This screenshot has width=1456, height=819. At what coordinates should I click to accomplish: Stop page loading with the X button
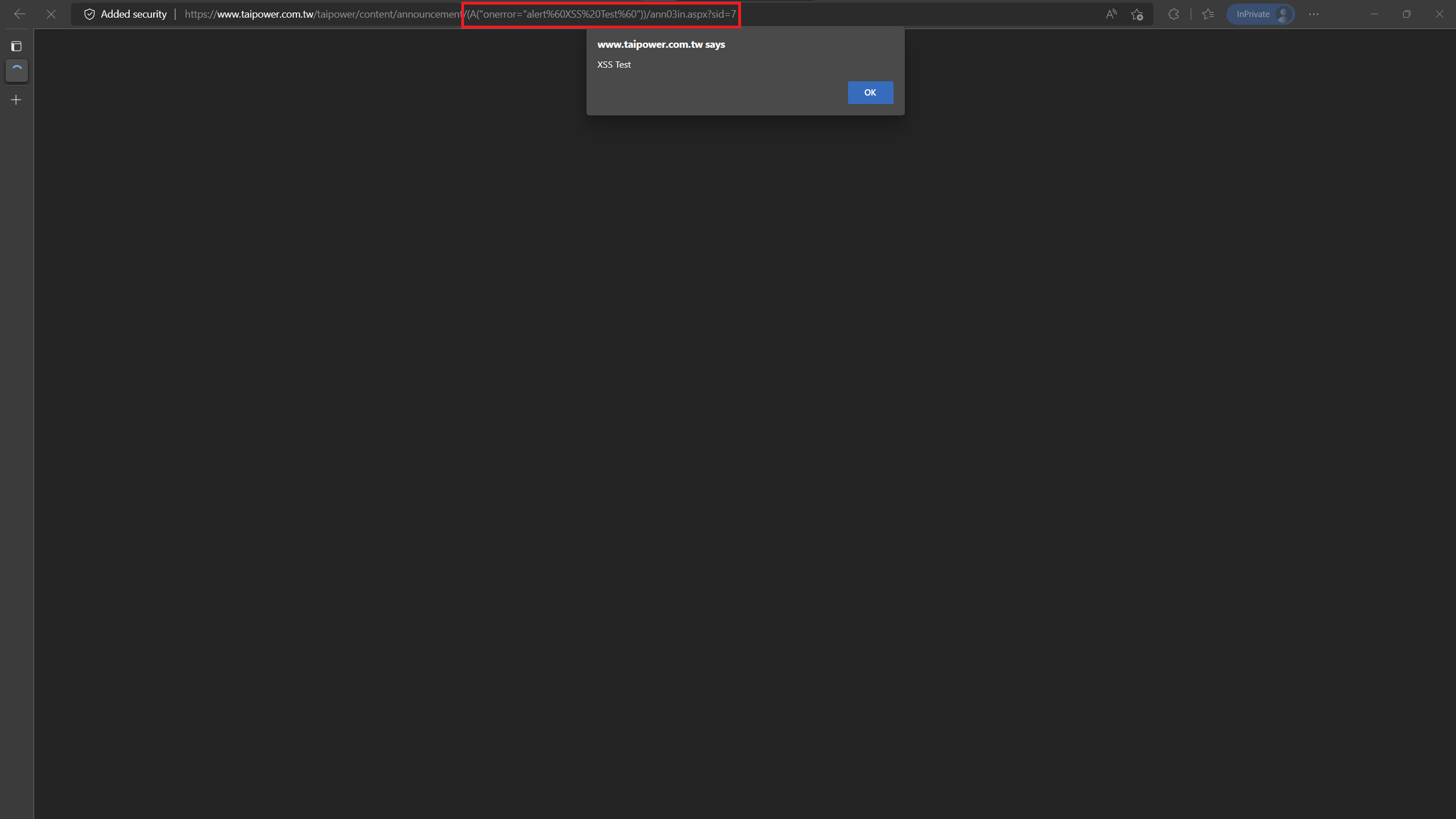point(51,14)
